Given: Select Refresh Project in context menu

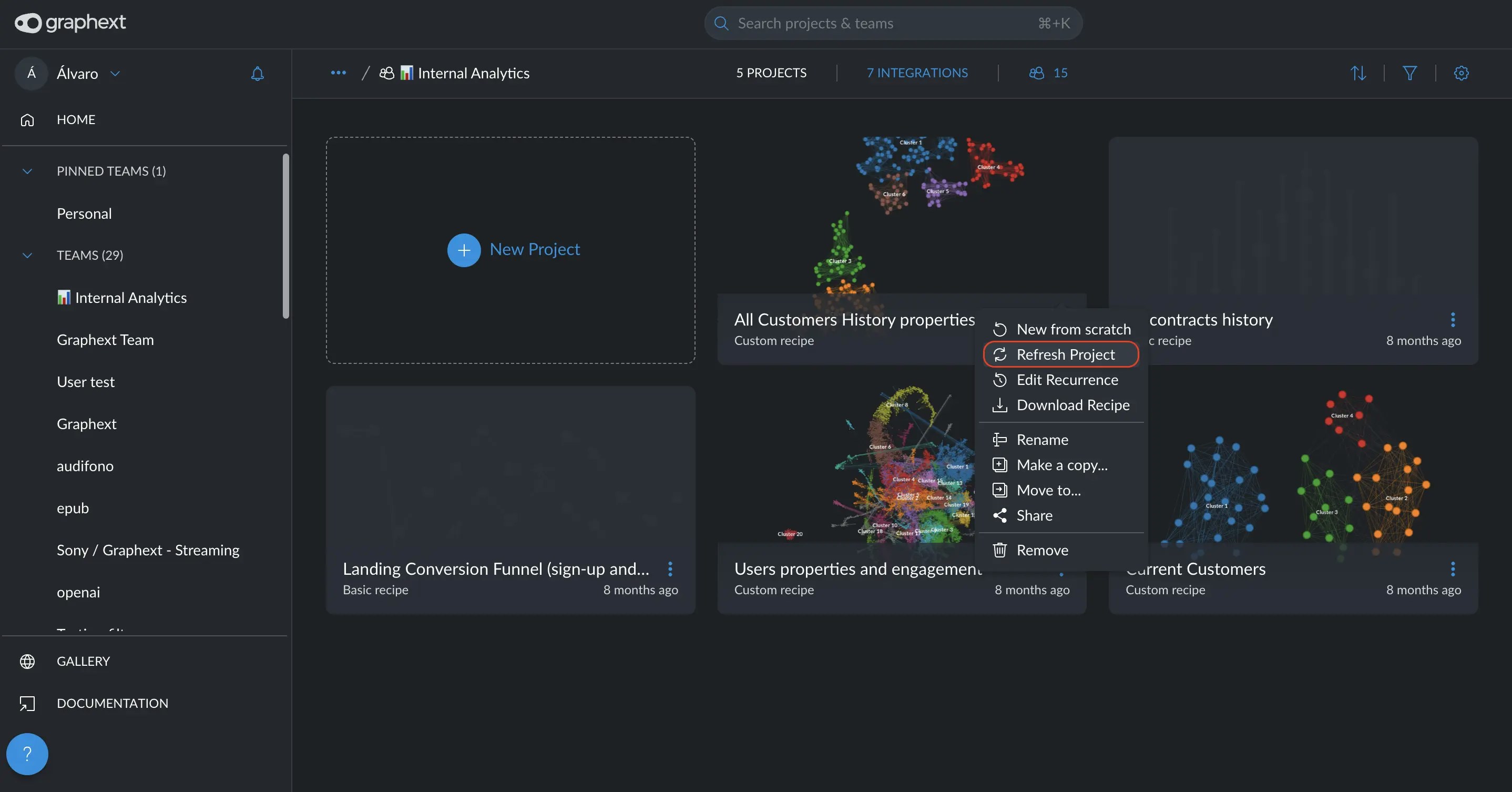Looking at the screenshot, I should [x=1065, y=354].
